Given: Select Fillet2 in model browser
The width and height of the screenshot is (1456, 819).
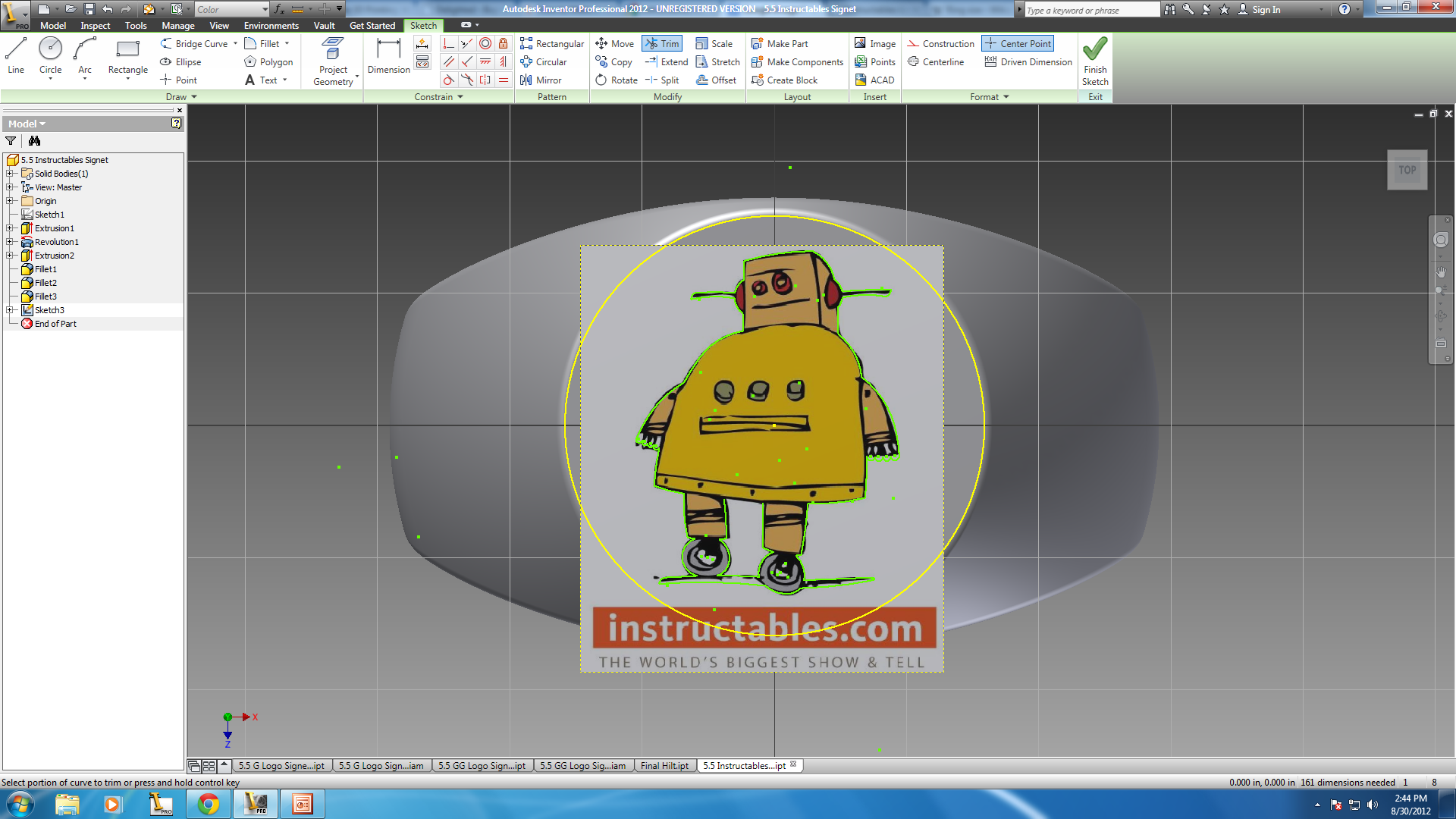Looking at the screenshot, I should [x=39, y=283].
